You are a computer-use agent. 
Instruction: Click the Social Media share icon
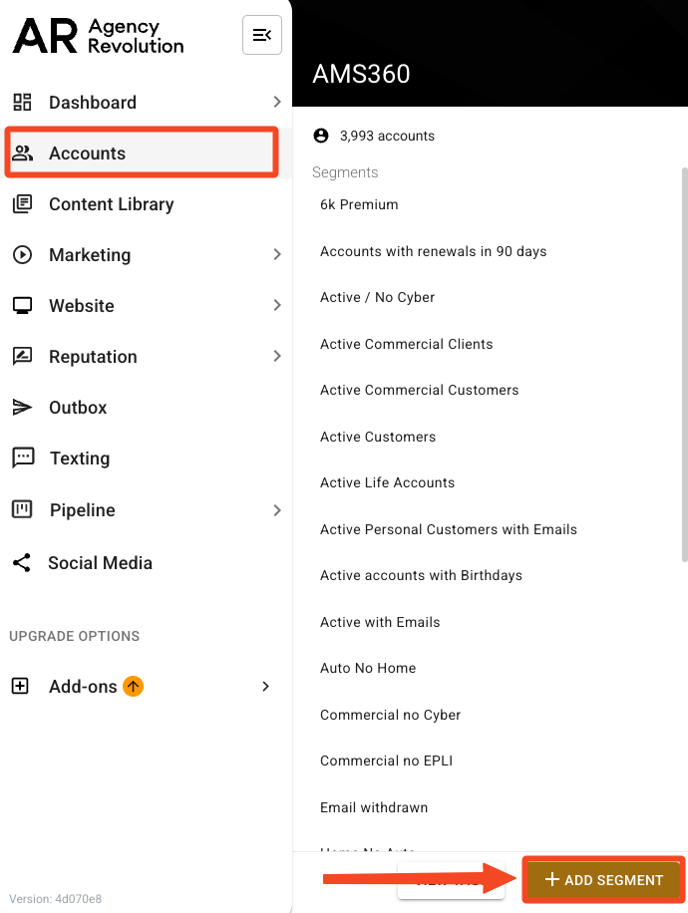(22, 562)
